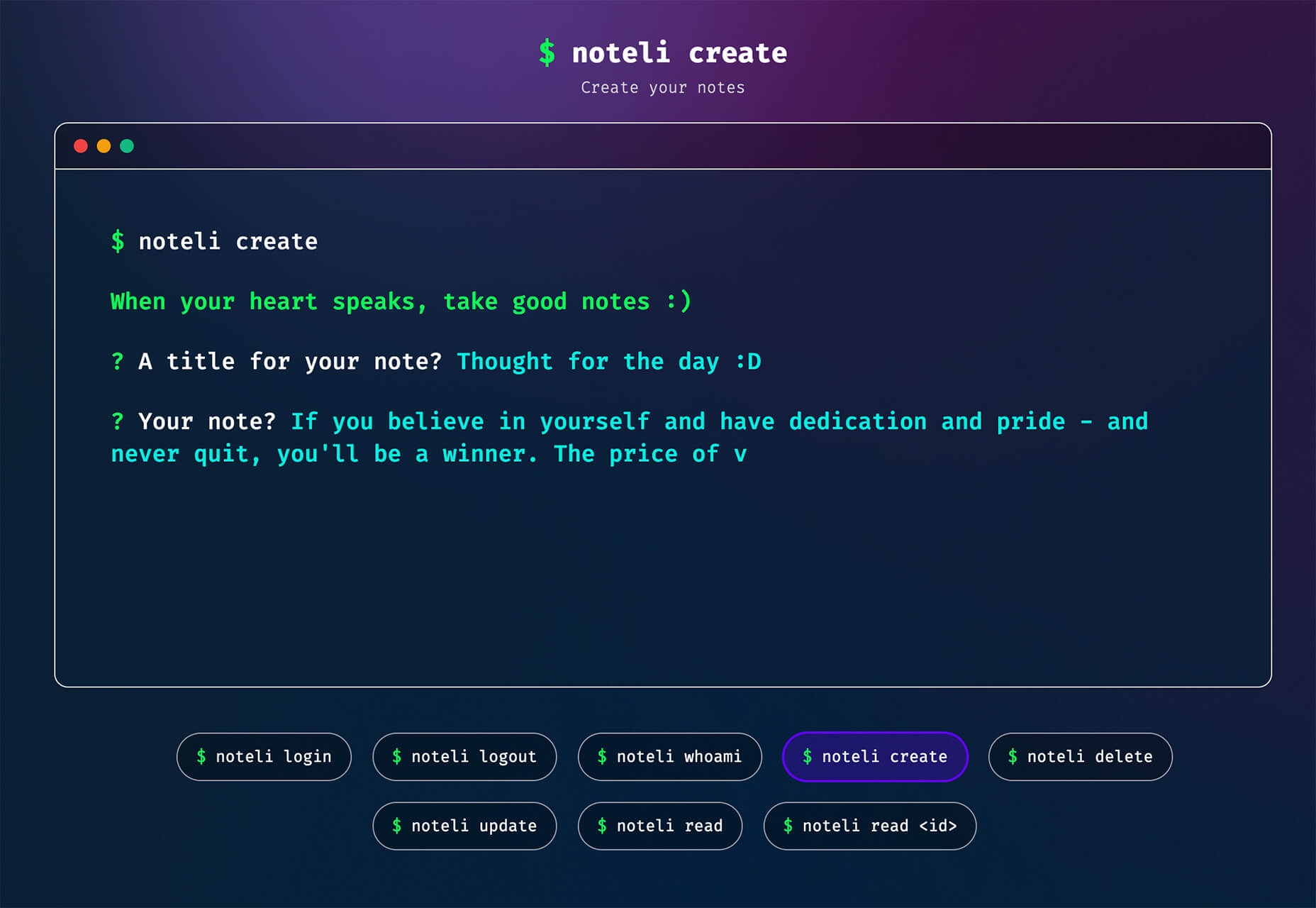The image size is (1316, 908).
Task: Click the red terminal window dot
Action: coord(81,146)
